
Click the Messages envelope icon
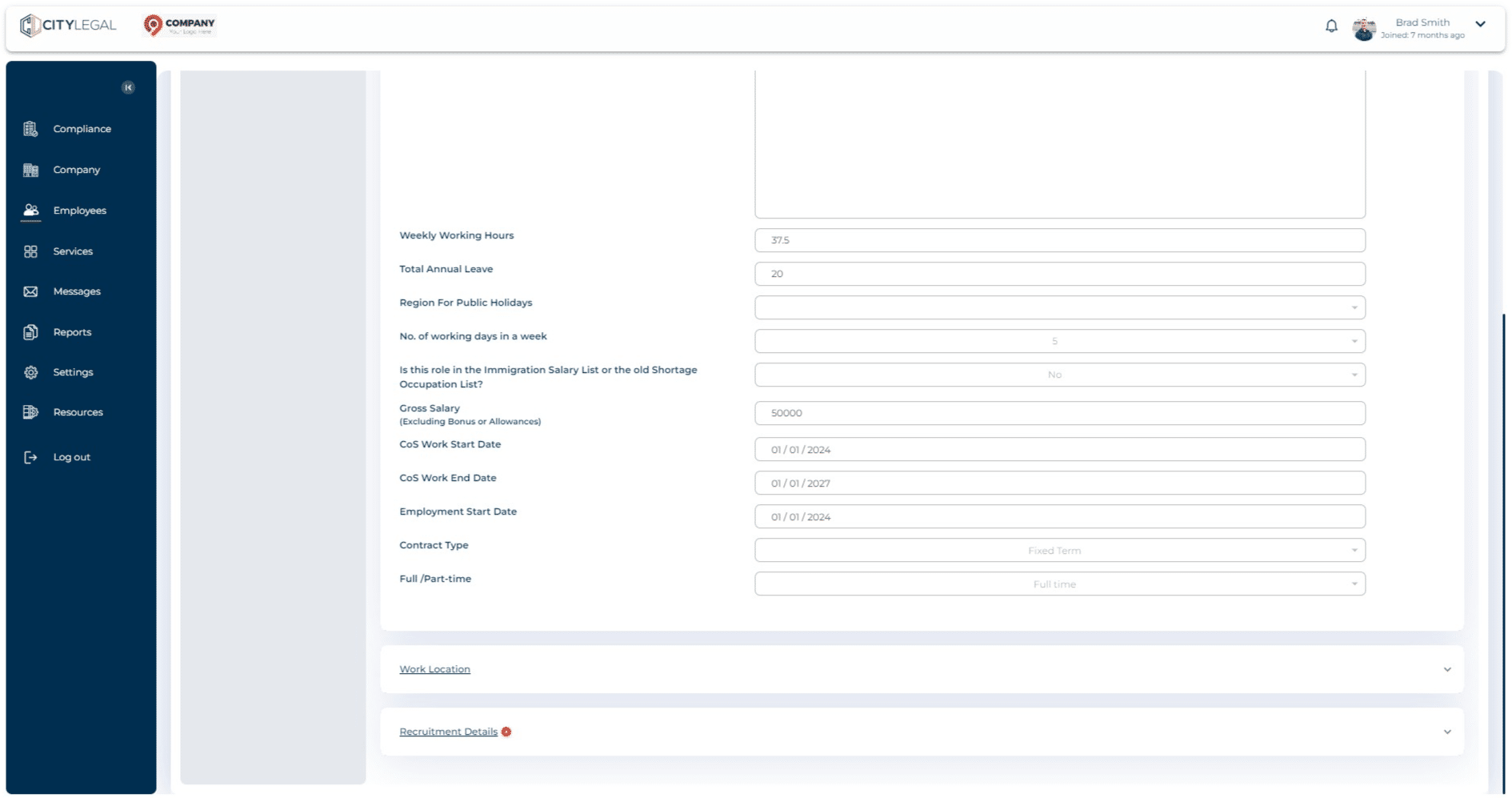(x=30, y=291)
